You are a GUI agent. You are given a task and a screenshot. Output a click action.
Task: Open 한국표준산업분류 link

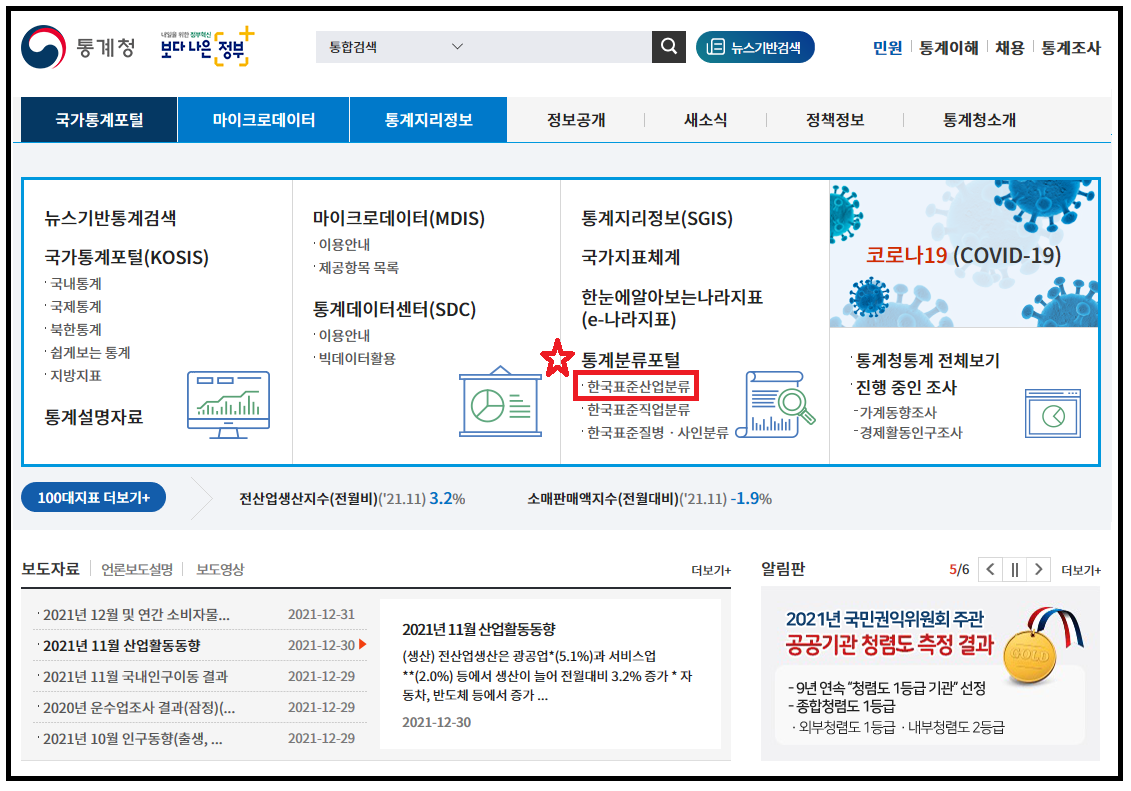click(638, 386)
